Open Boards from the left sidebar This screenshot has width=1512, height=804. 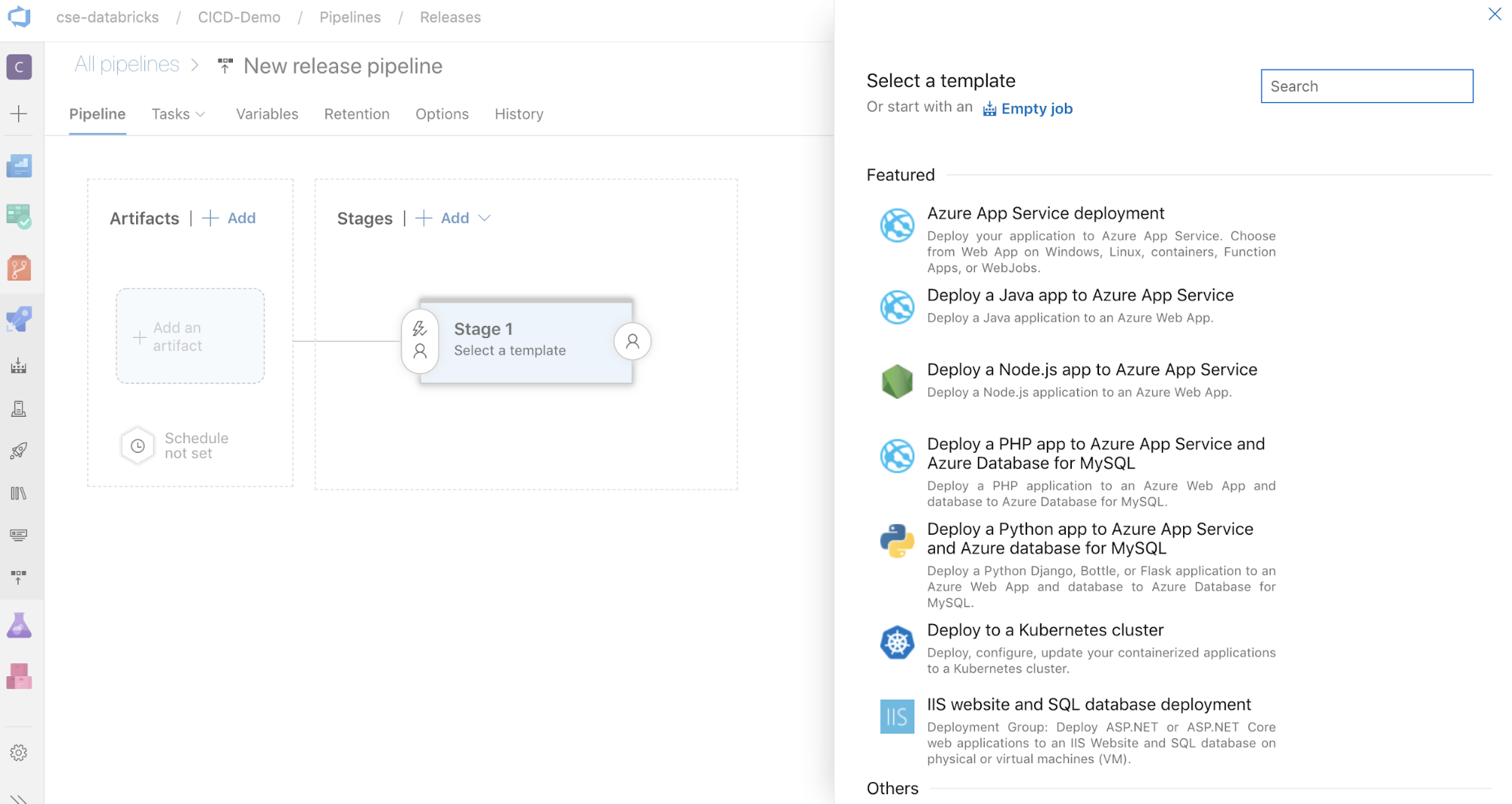coord(18,217)
